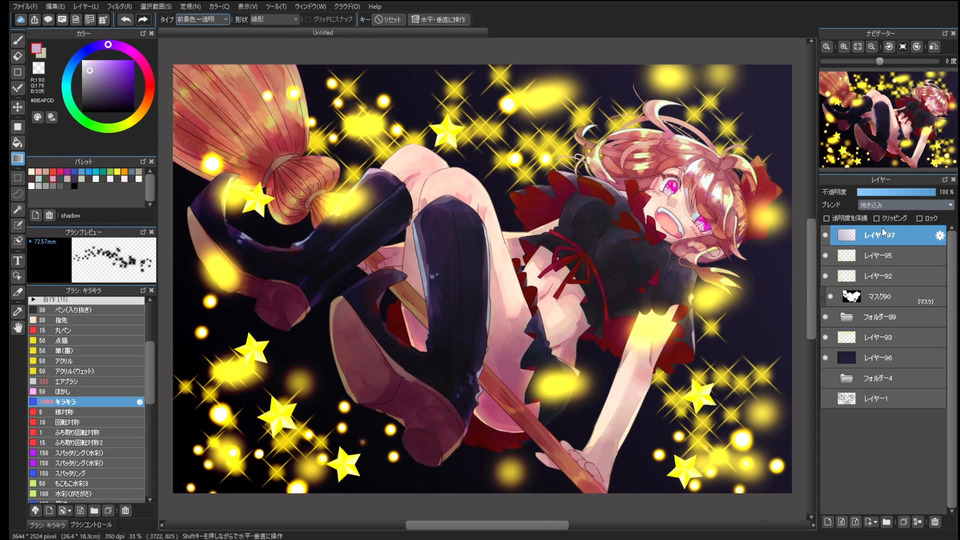Open the Help menu
This screenshot has width=960, height=540.
pyautogui.click(x=375, y=7)
